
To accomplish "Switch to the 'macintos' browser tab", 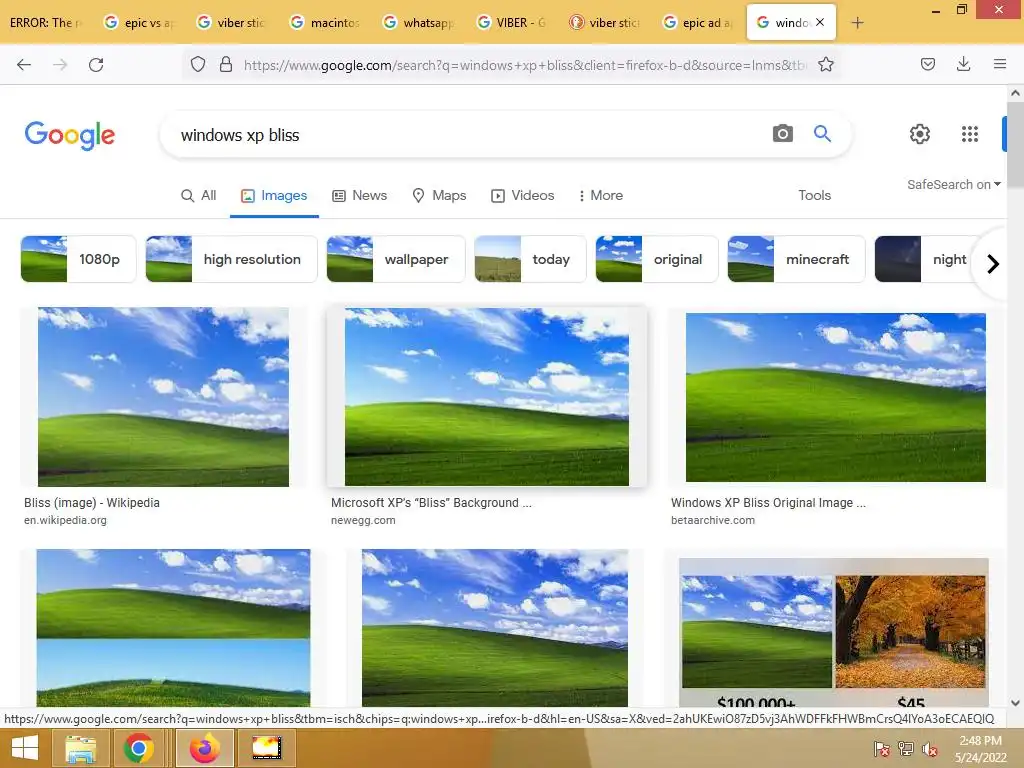I will pyautogui.click(x=325, y=23).
